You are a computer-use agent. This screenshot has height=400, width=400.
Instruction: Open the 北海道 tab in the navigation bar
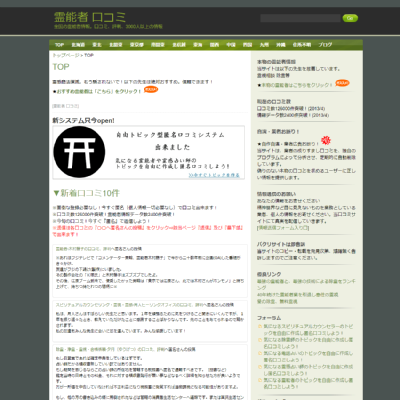click(x=78, y=45)
